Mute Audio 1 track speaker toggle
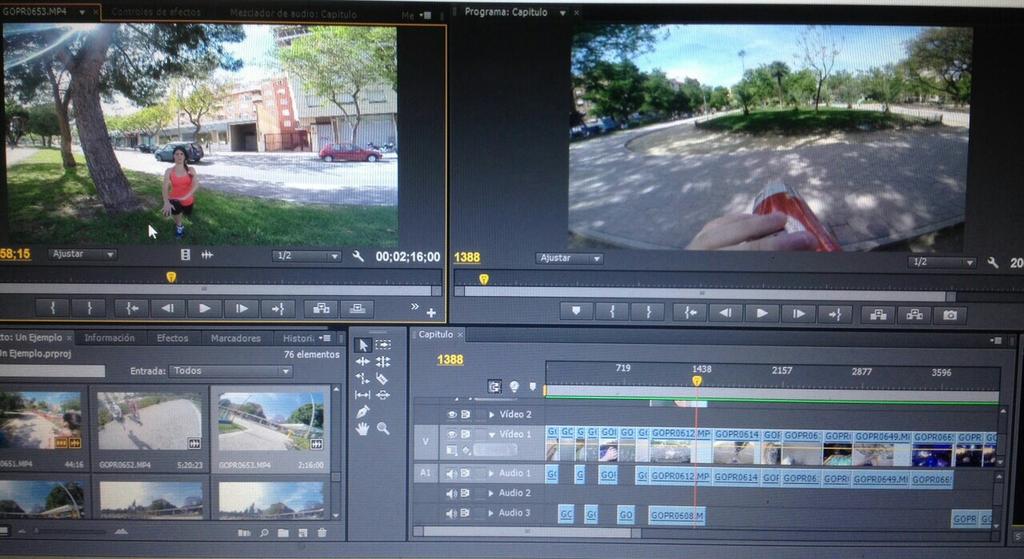1024x559 pixels. tap(451, 474)
